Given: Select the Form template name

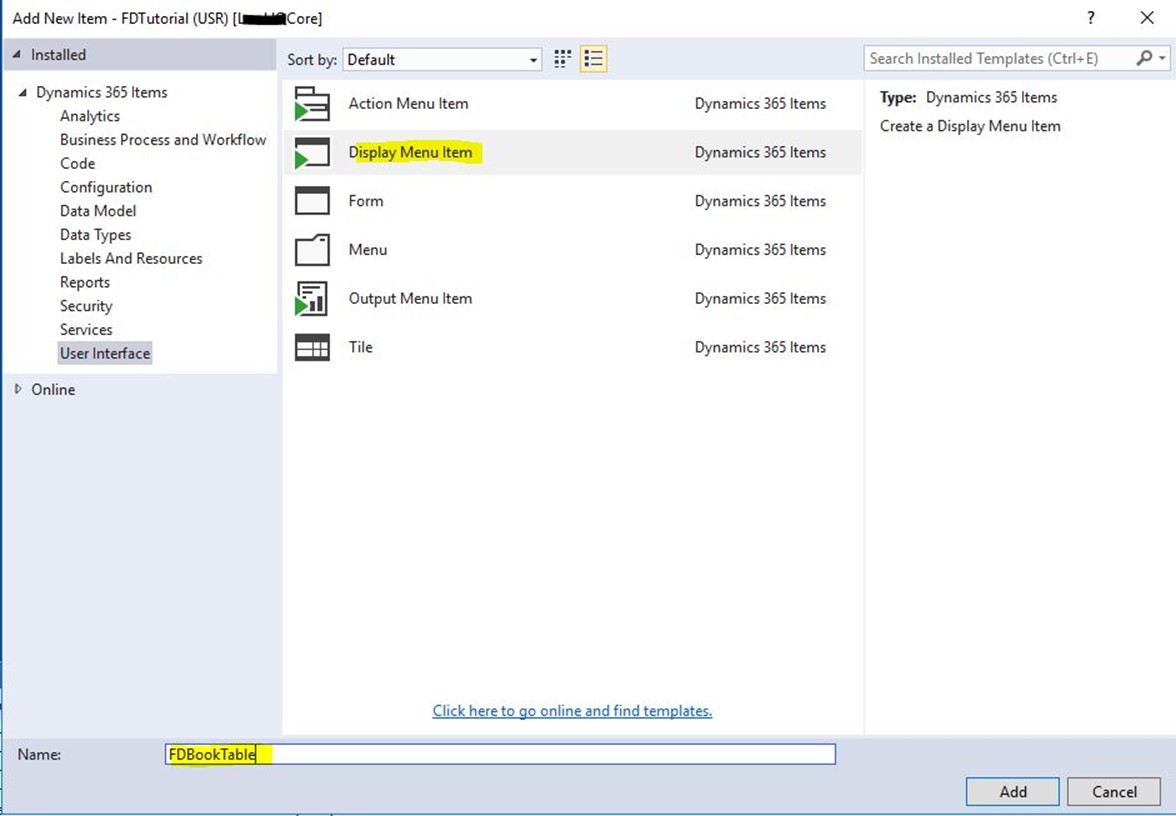Looking at the screenshot, I should [x=366, y=201].
